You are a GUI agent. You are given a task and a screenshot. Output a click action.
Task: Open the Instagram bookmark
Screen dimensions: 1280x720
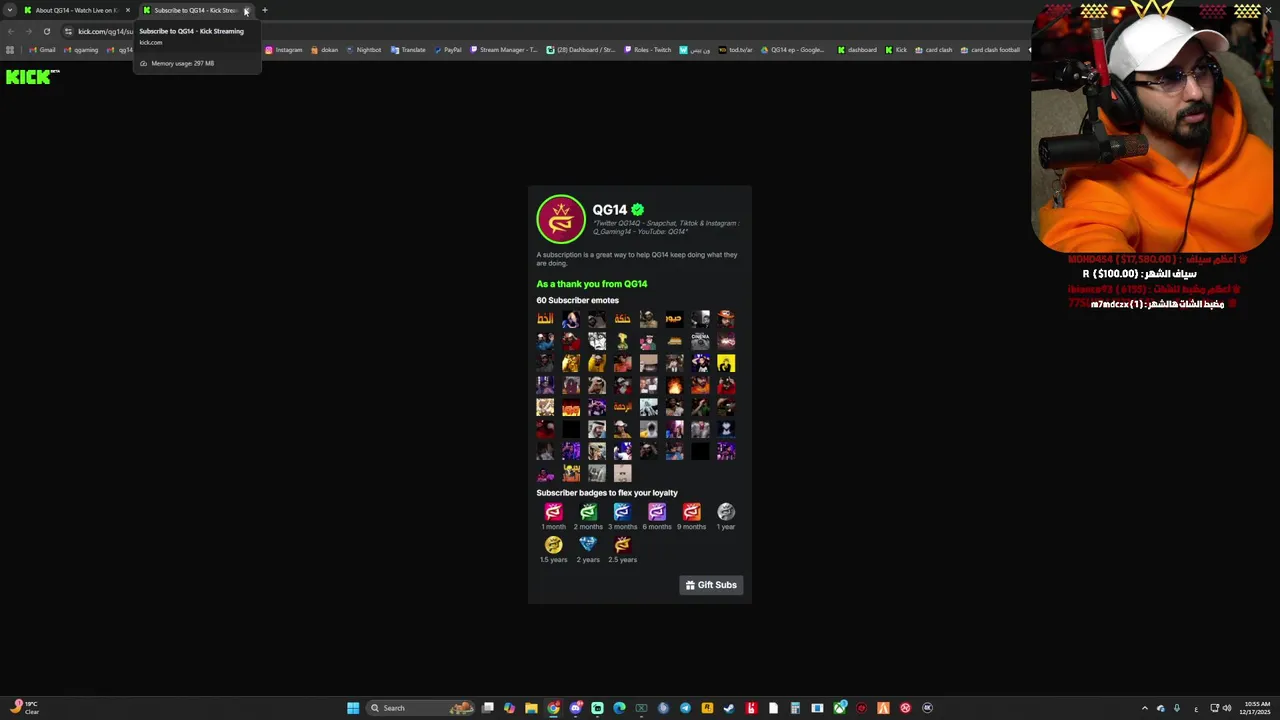click(x=283, y=50)
